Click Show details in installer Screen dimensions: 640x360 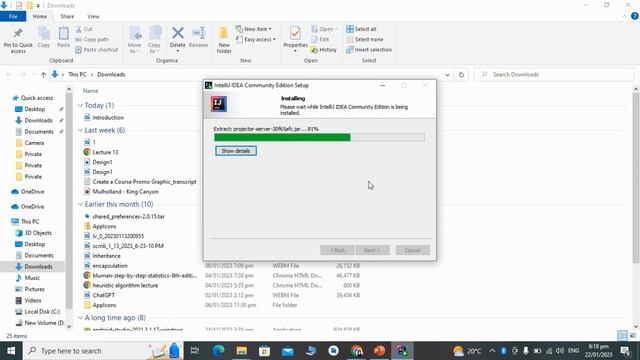[x=236, y=151]
